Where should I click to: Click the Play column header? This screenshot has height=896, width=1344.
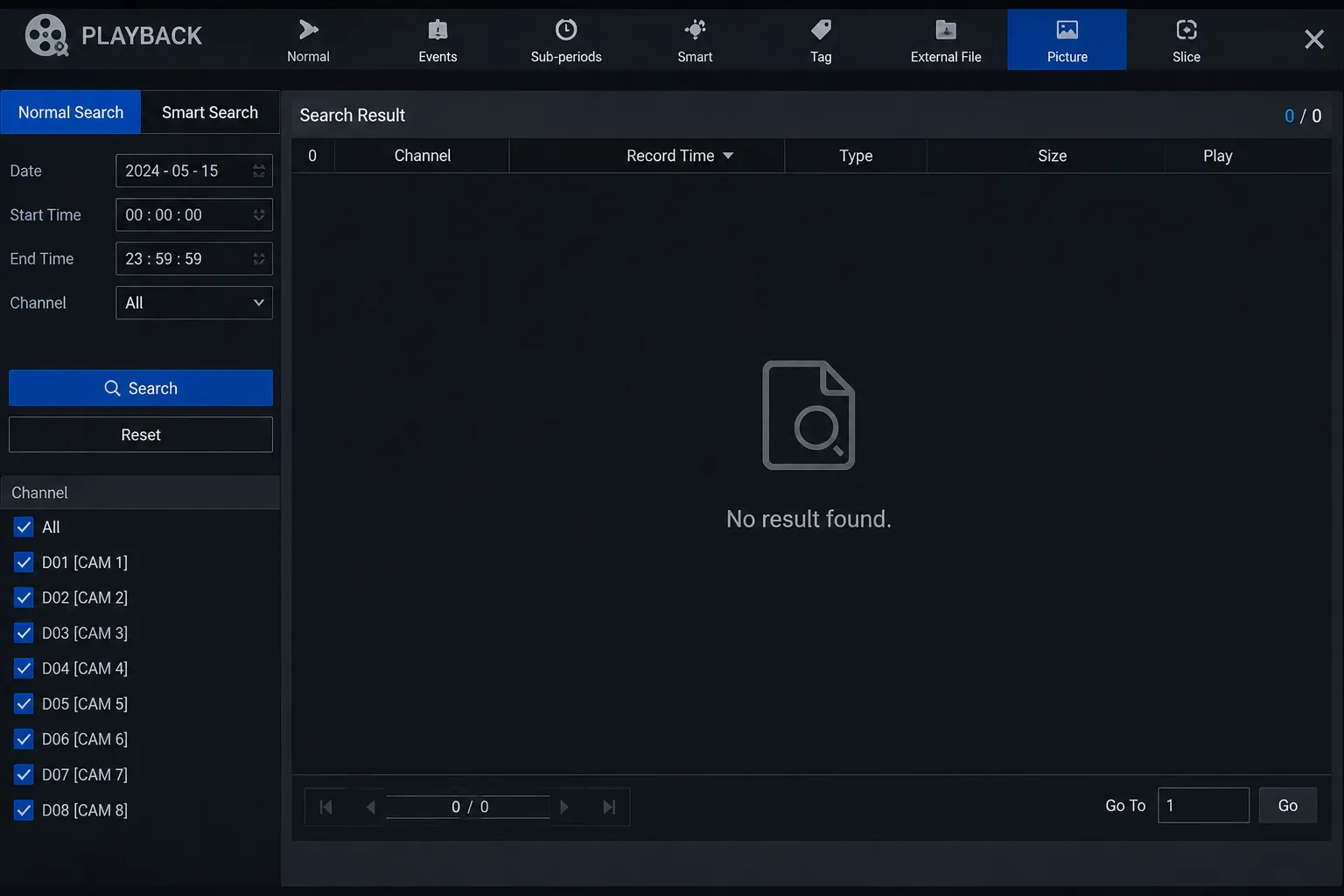click(x=1217, y=156)
